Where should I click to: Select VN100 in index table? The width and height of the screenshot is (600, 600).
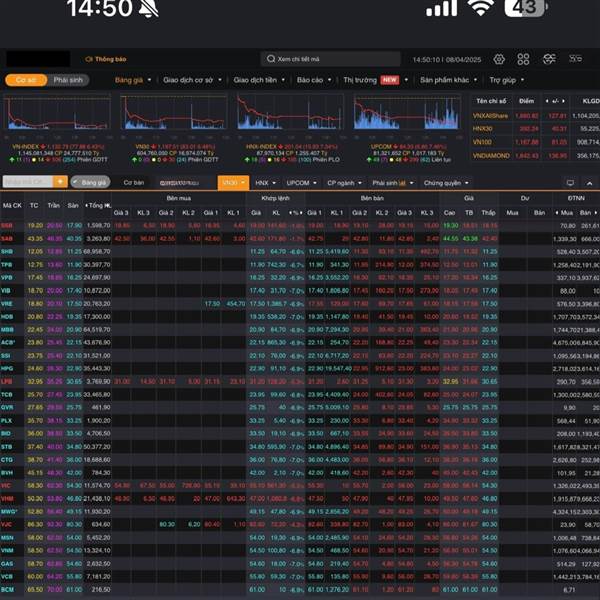tap(482, 142)
